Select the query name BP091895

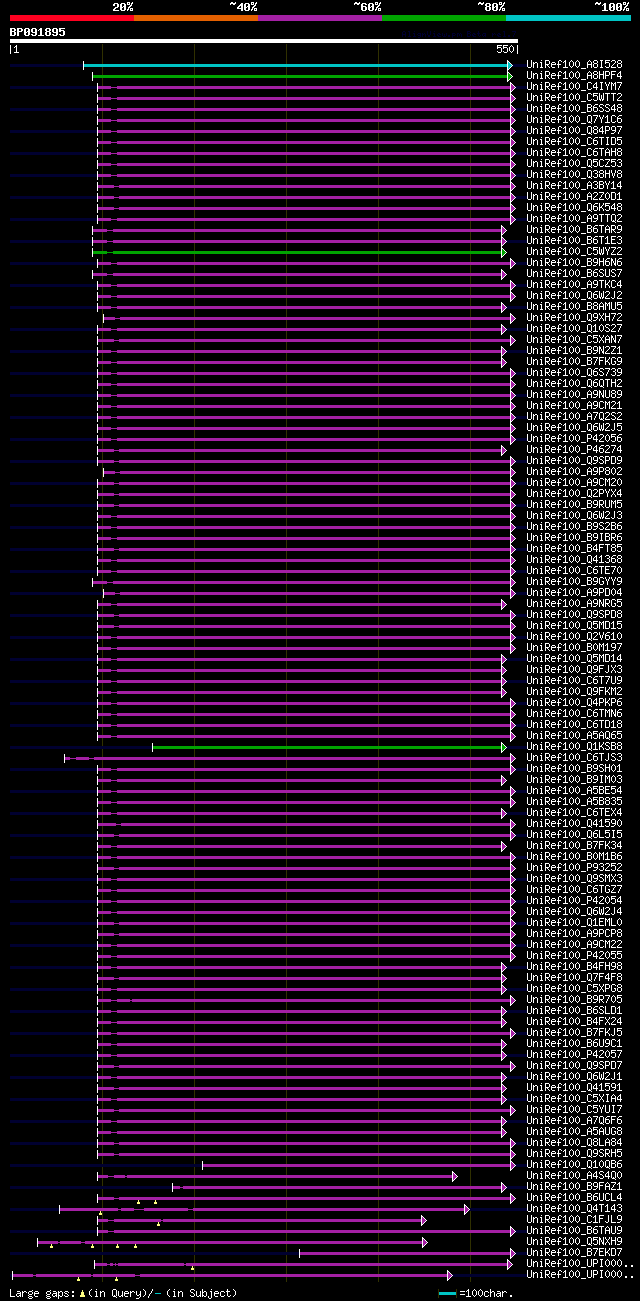pos(38,32)
